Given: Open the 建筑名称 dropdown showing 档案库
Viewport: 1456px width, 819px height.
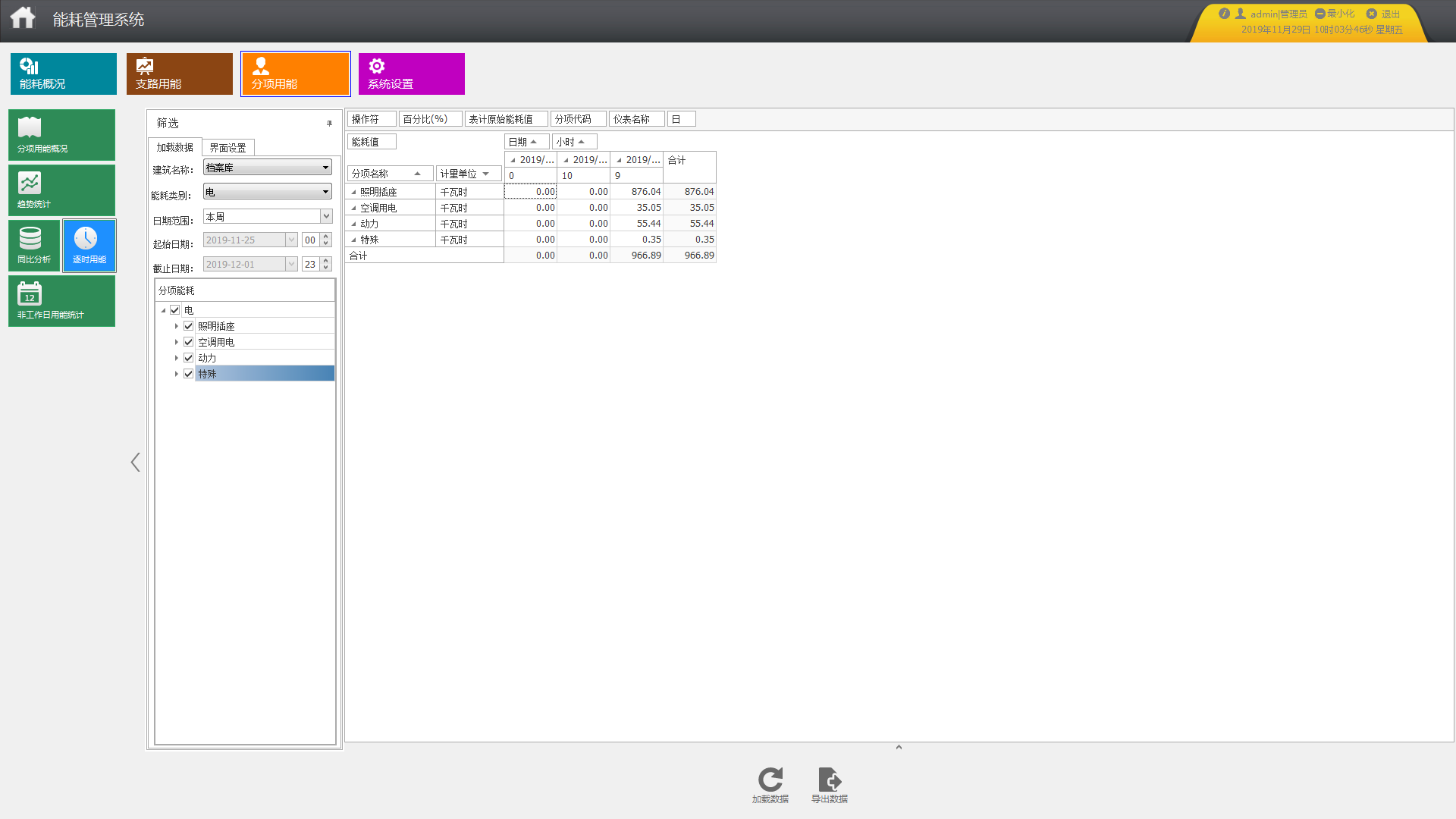Looking at the screenshot, I should (x=268, y=168).
